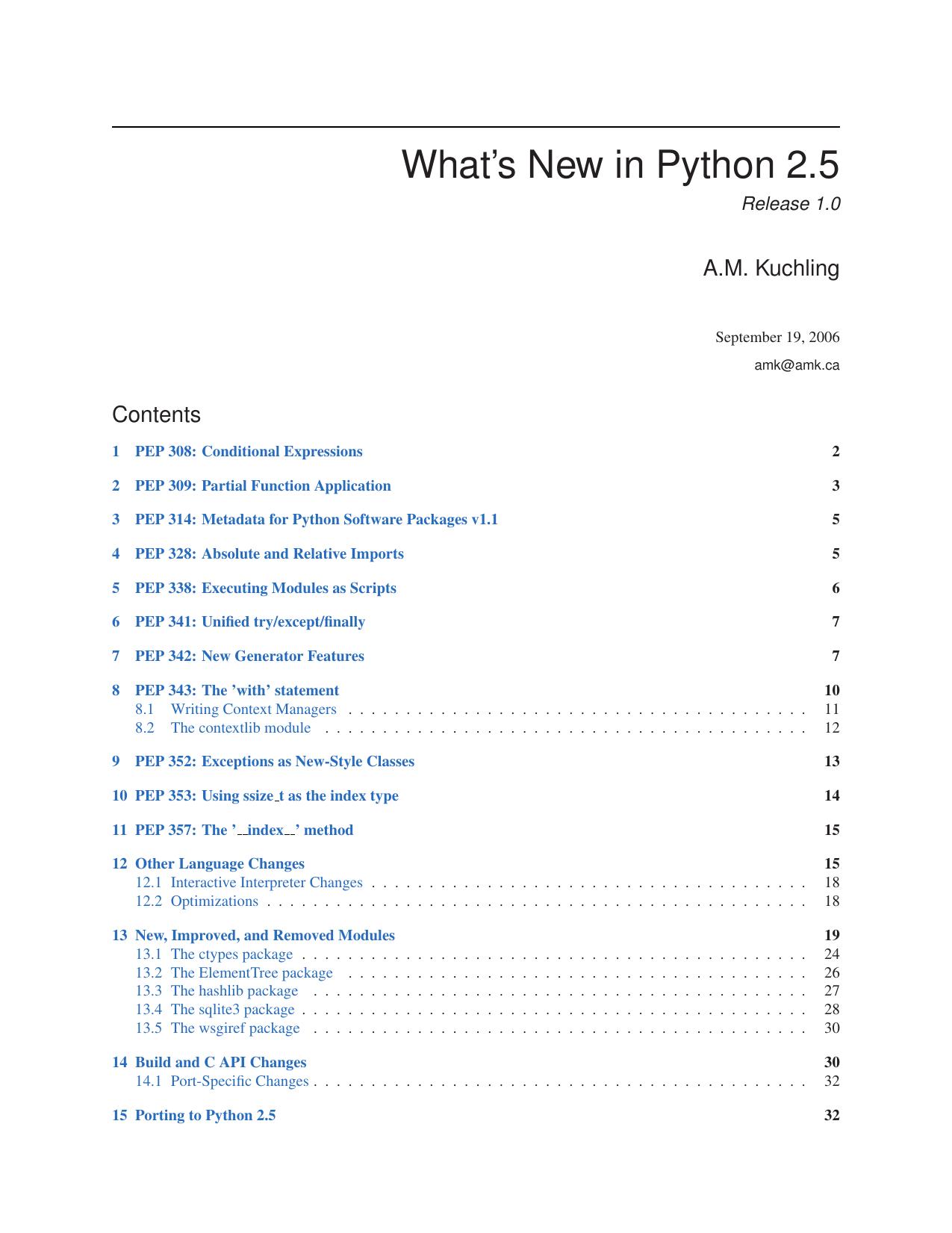
Task: Click page number 13 of PEP 352 row
Action: (832, 762)
